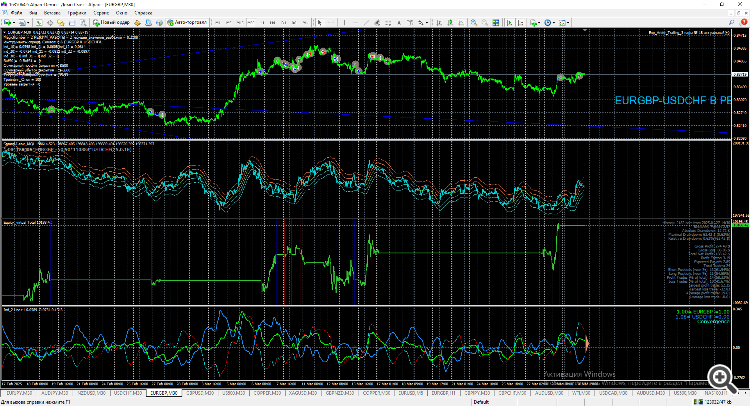Screen dimensions: 750x406
Task: Switch to the XAGUSD,M30 chart tab
Action: 302,393
